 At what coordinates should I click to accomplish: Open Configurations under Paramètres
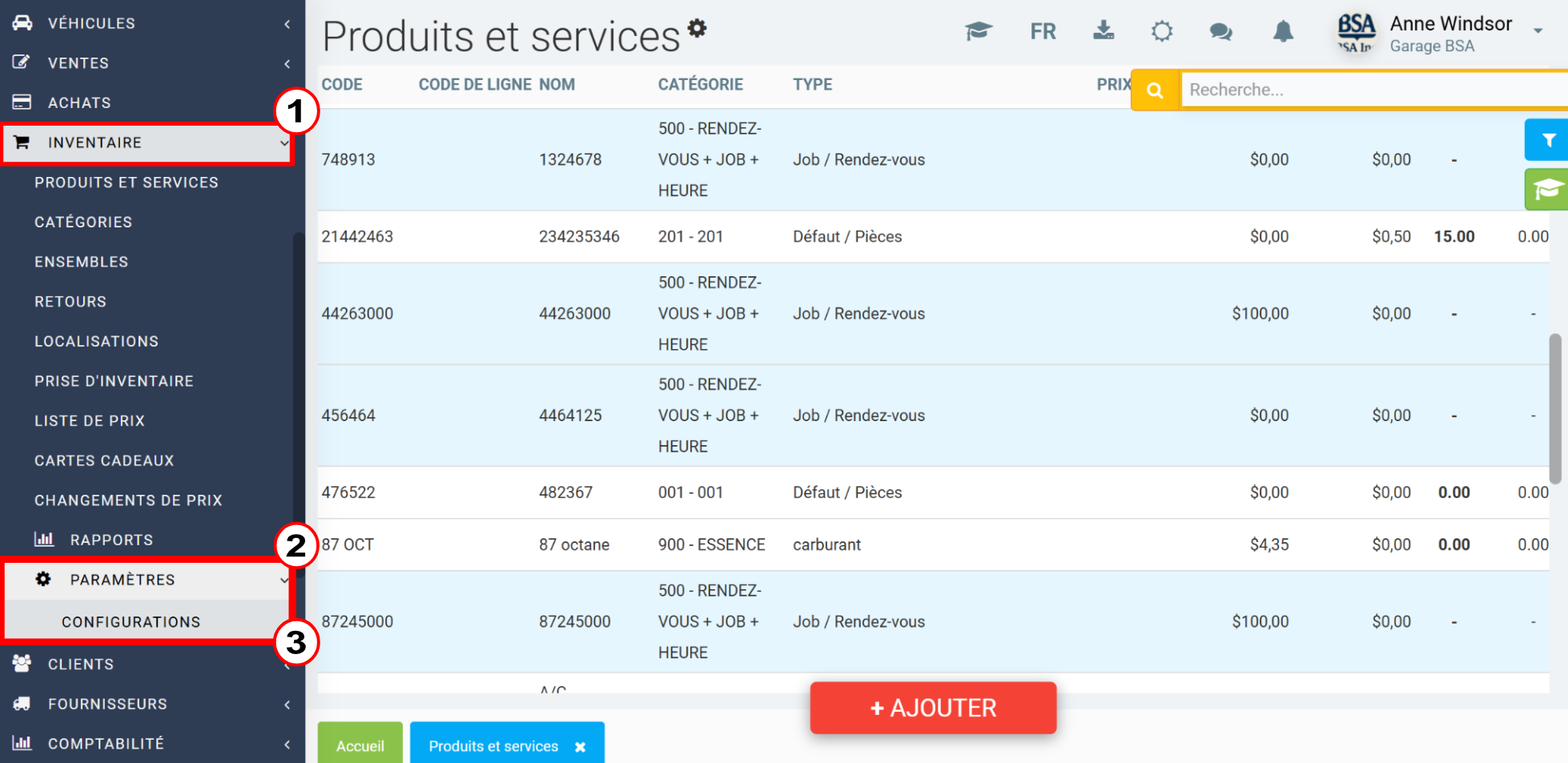click(131, 622)
